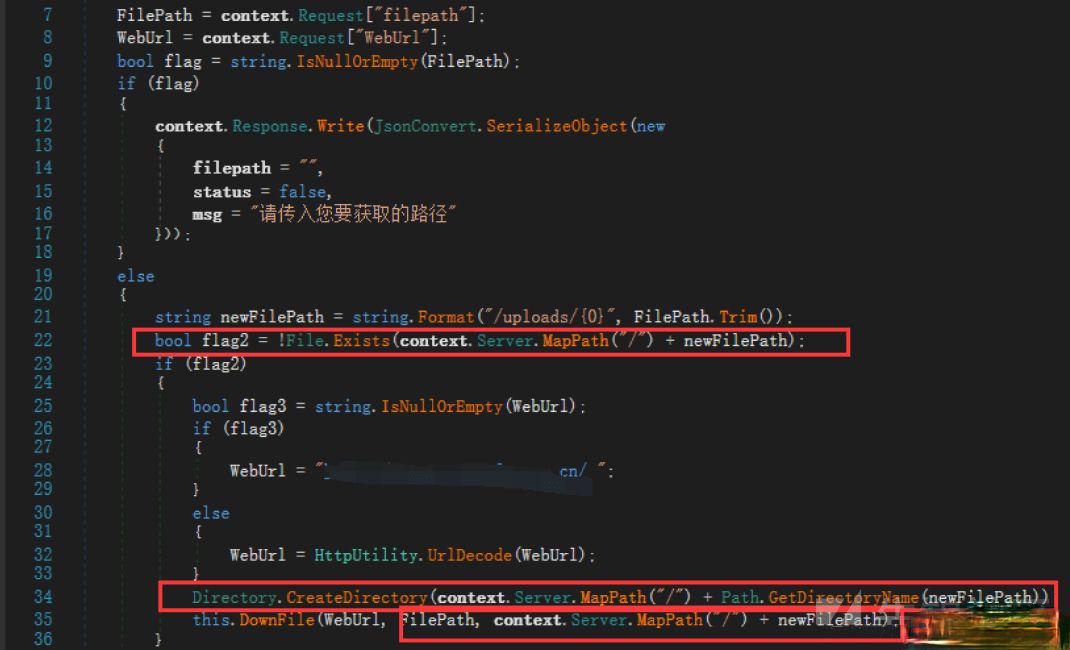Click the "/uploads/{0}" string literal
This screenshot has width=1070, height=650.
[549, 317]
